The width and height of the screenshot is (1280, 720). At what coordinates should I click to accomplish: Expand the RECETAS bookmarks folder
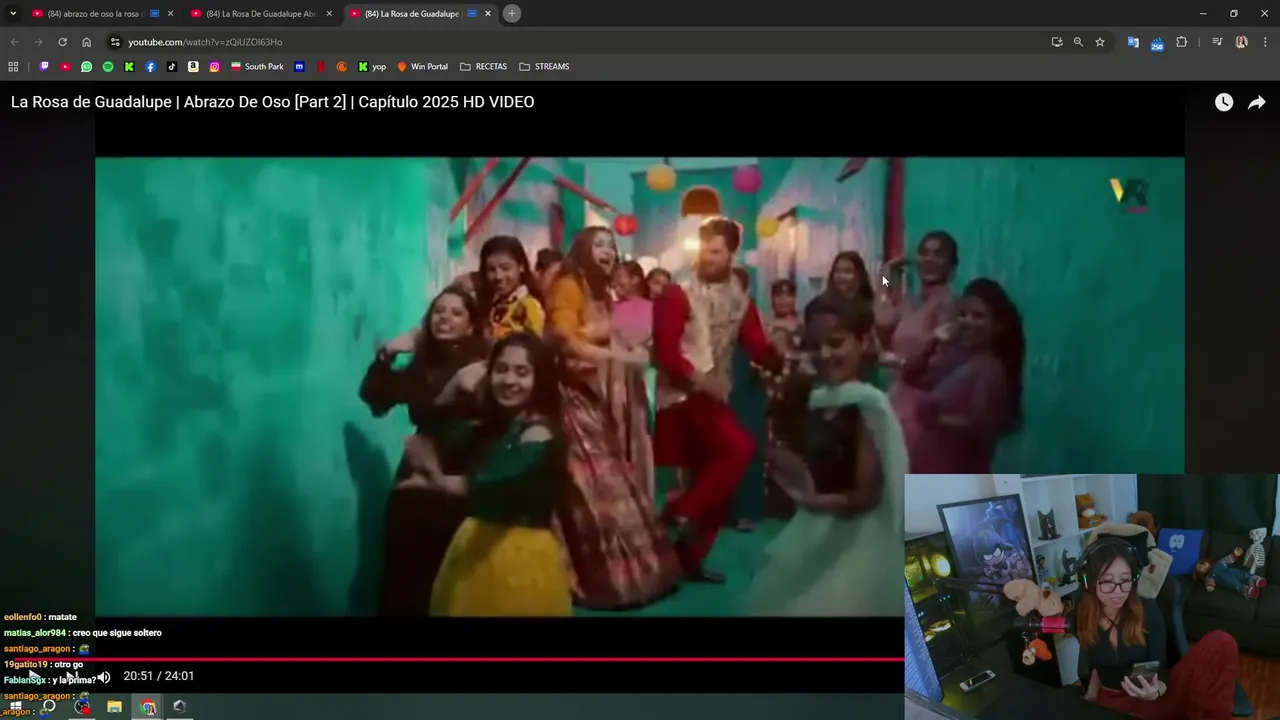(483, 67)
